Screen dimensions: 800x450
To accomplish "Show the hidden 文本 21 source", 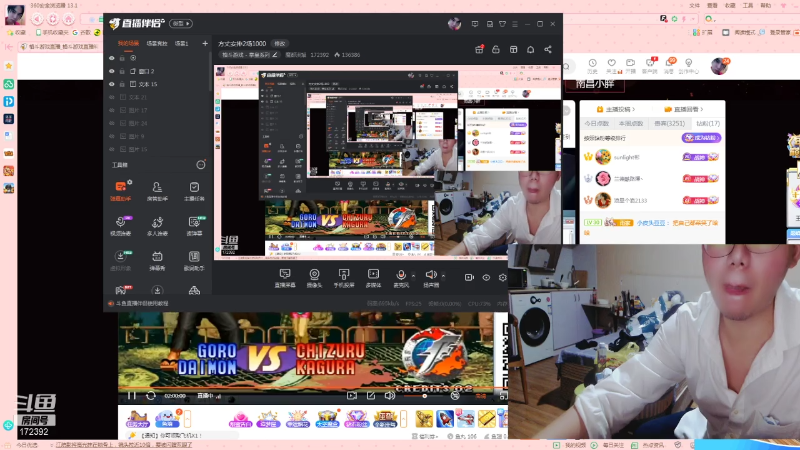I will (x=112, y=97).
